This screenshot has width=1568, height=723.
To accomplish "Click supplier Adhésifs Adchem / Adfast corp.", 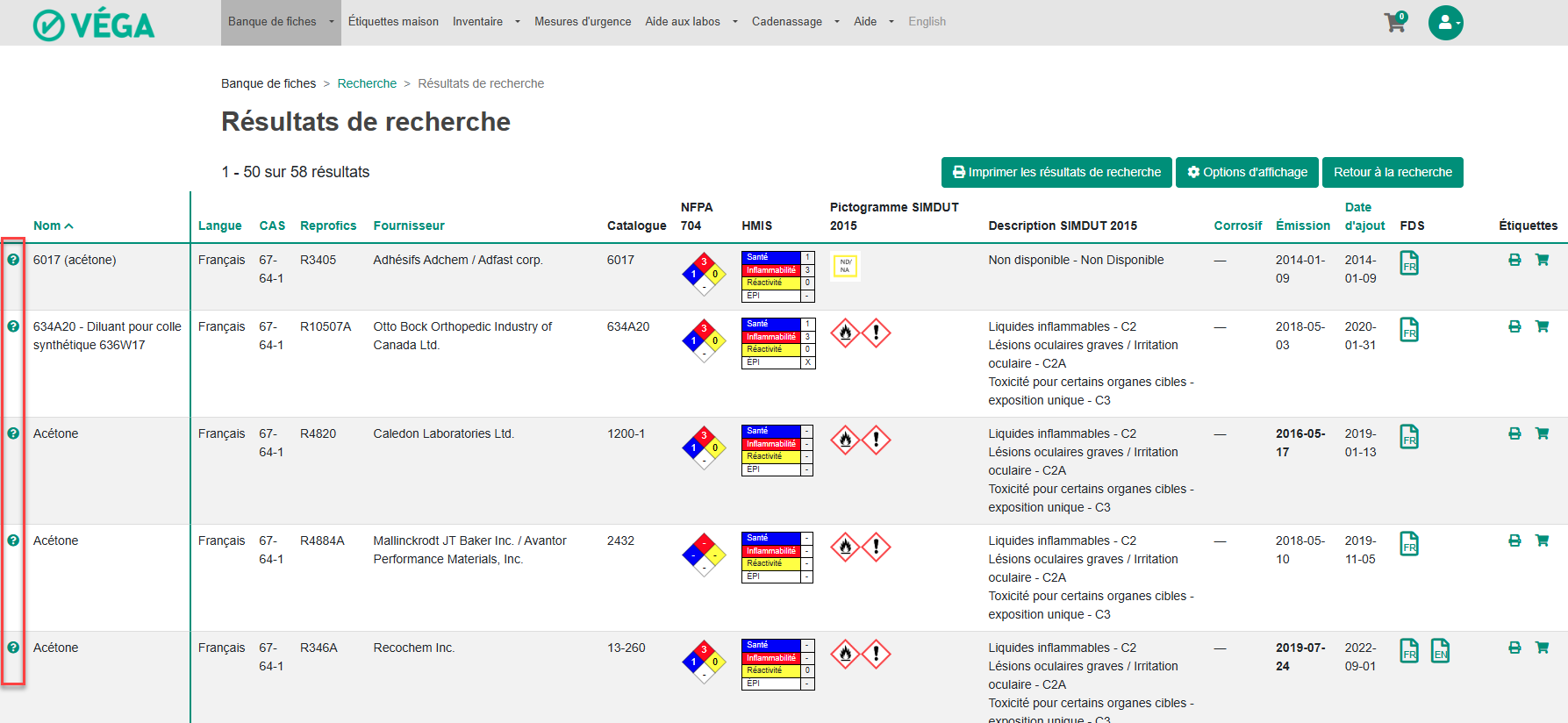I will tap(458, 260).
